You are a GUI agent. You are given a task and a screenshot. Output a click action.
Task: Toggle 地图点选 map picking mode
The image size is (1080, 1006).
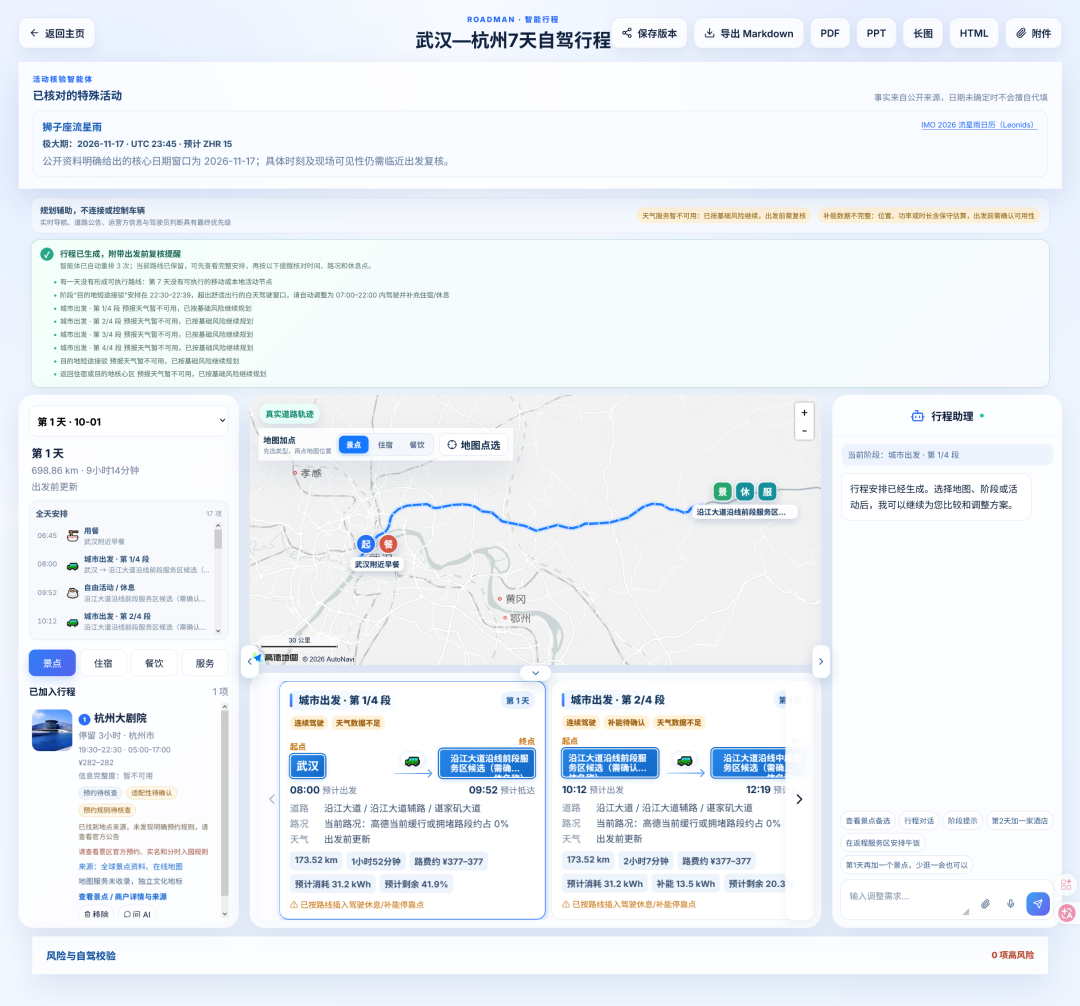pyautogui.click(x=474, y=445)
